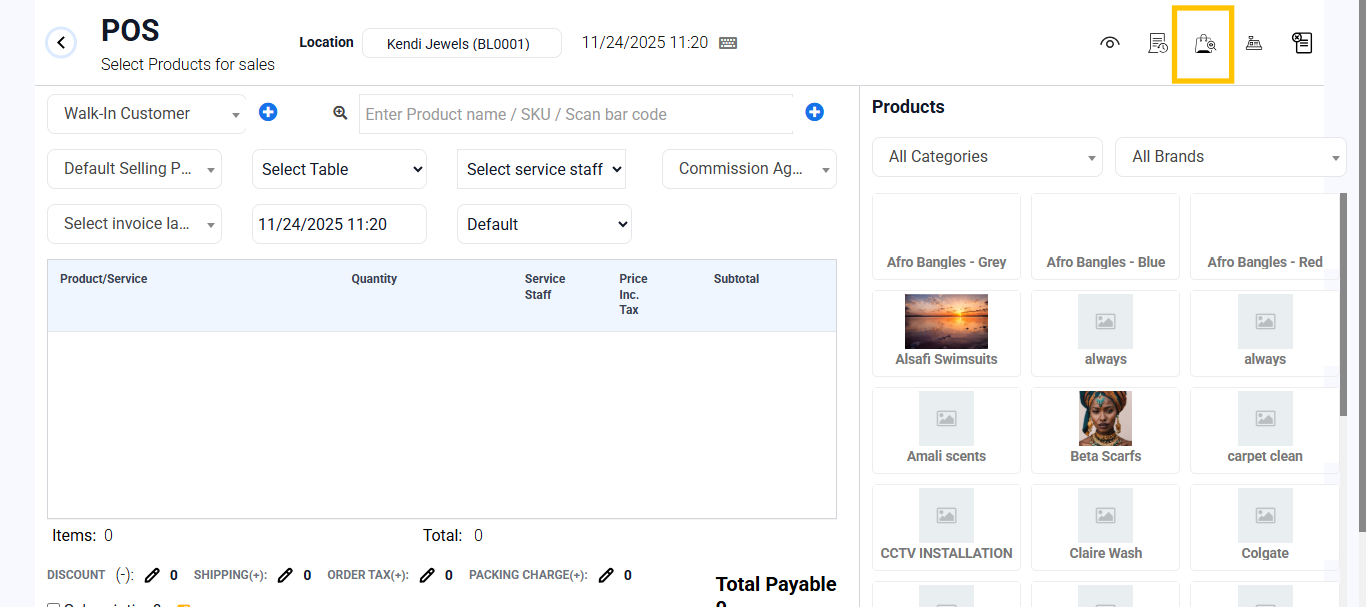The width and height of the screenshot is (1366, 607).
Task: Select Alsafi Swimsuits product card
Action: pos(946,333)
